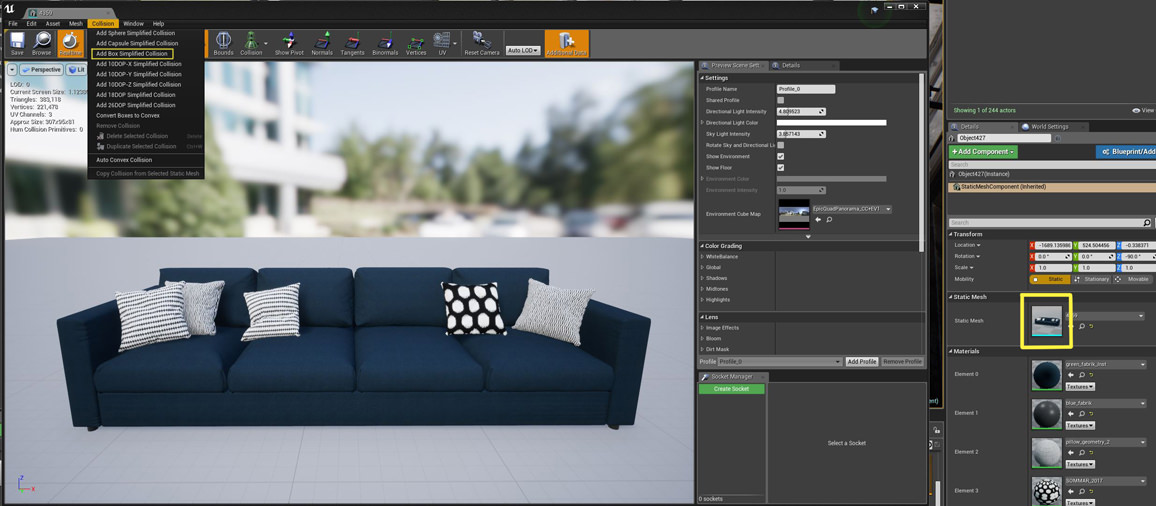Image resolution: width=1156 pixels, height=506 pixels.
Task: Browse to Environment Cube Map asset magnifier
Action: (x=829, y=219)
